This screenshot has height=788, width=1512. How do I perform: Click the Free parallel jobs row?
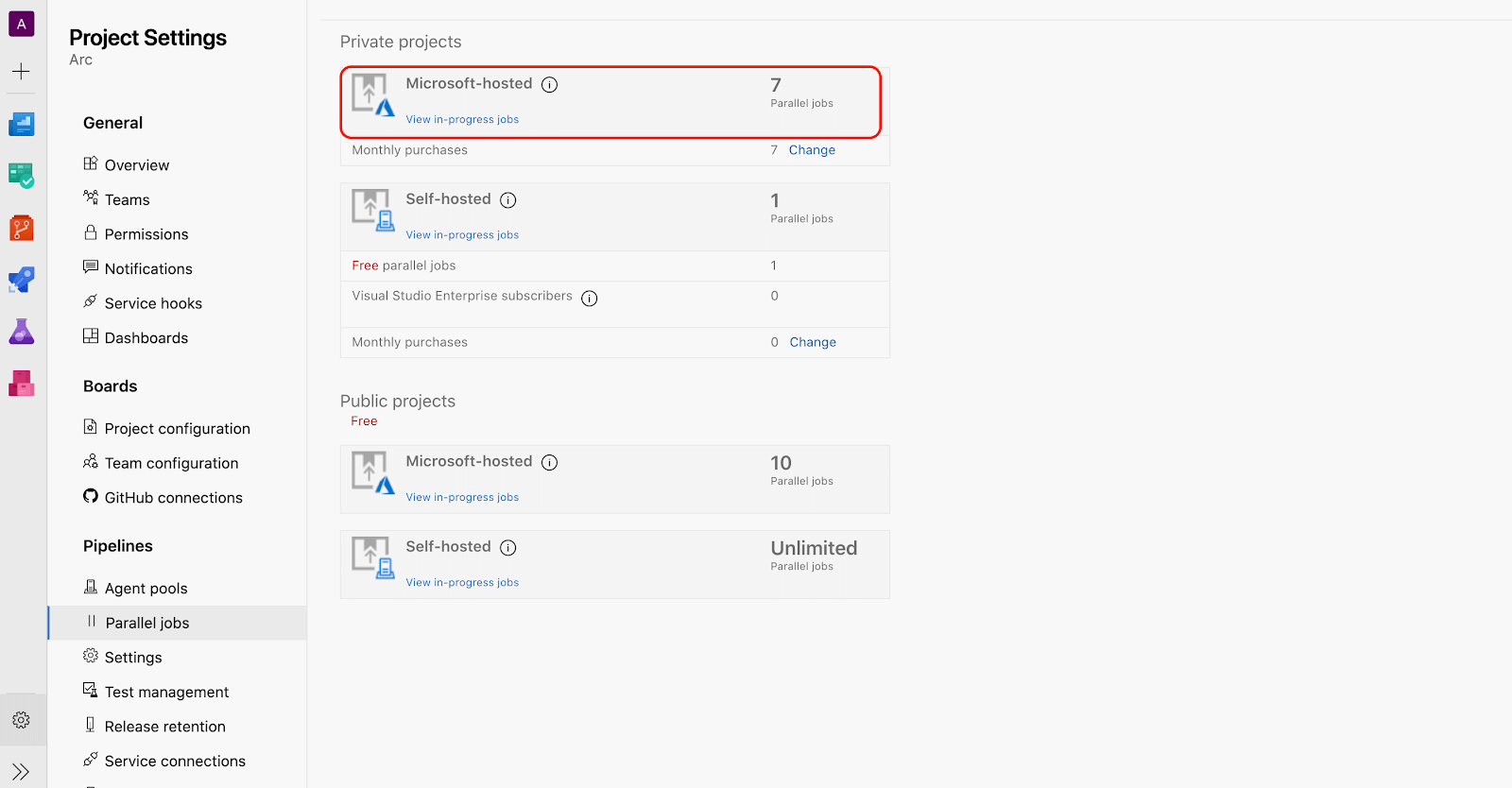(614, 266)
